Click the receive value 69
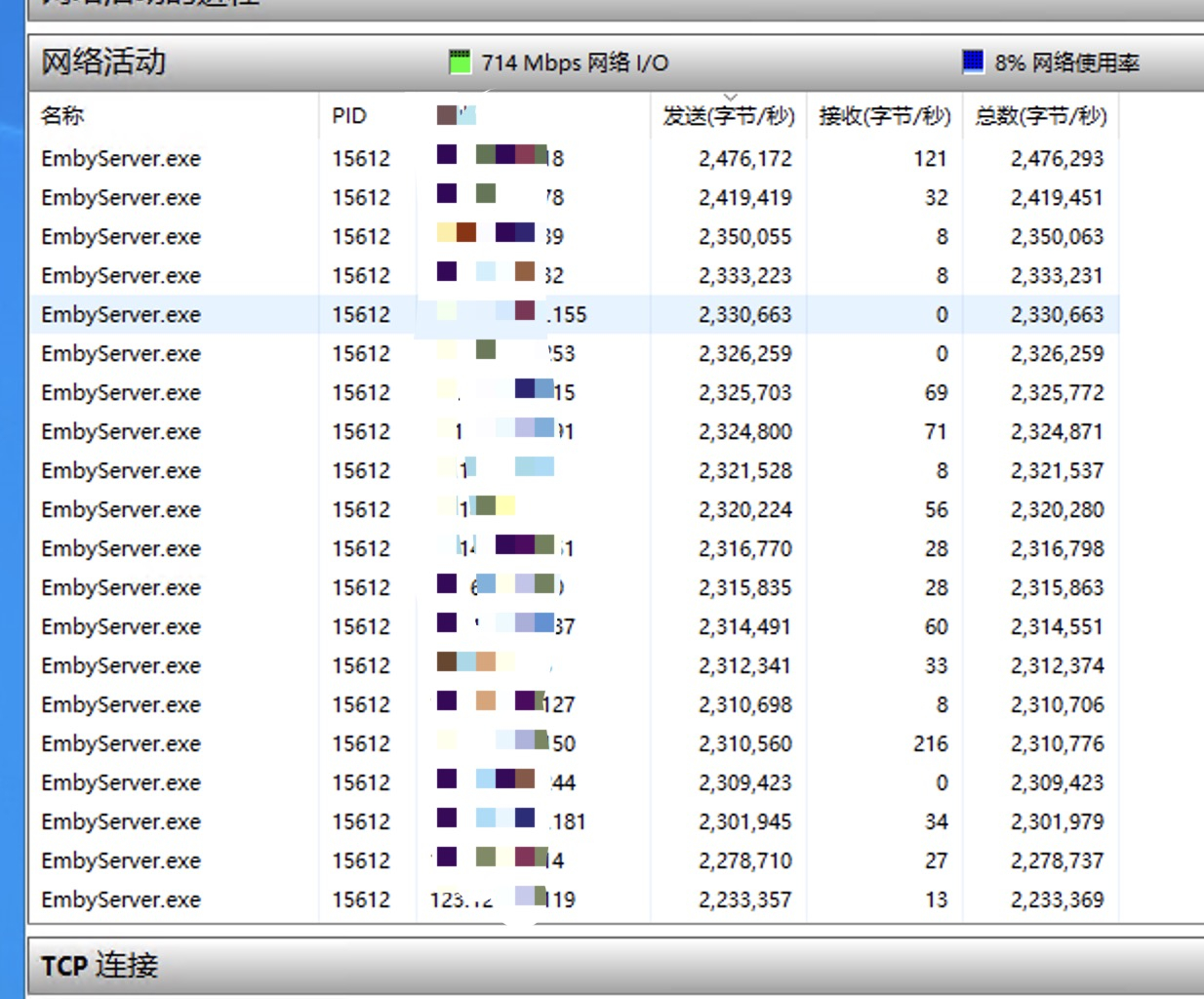The height and width of the screenshot is (999, 1204). pos(937,392)
